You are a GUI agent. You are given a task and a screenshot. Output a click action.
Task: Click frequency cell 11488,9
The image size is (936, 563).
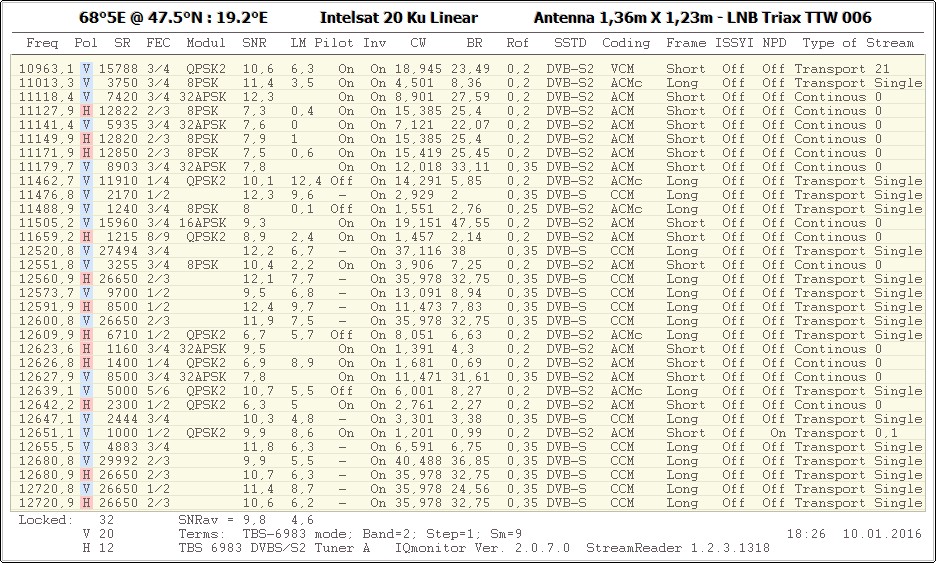[46, 209]
